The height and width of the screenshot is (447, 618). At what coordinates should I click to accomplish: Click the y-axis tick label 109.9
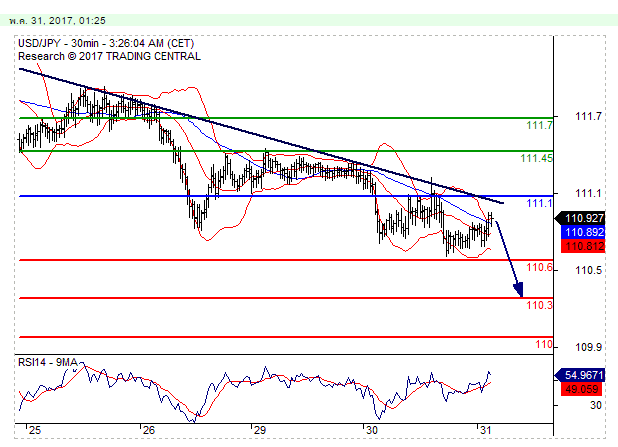588,347
